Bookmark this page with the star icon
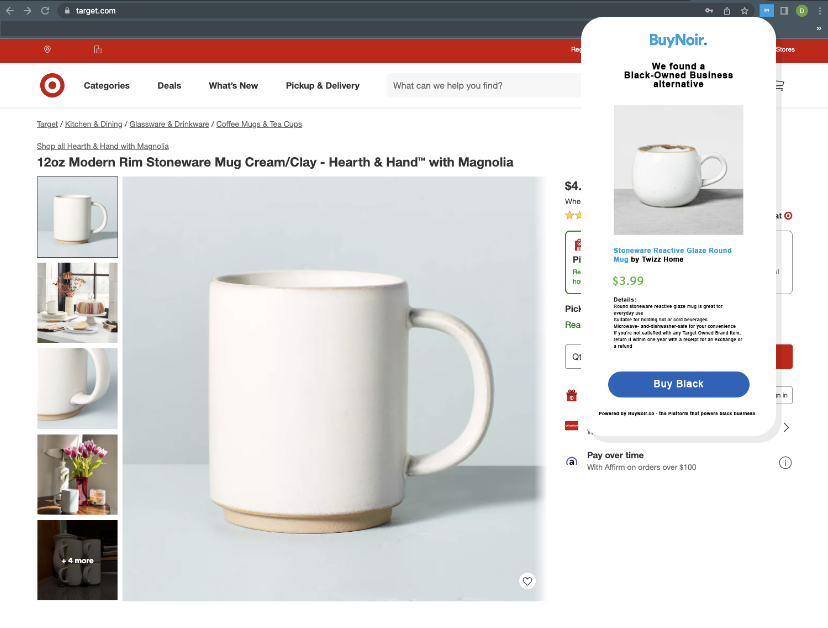828x628 pixels. 744,11
